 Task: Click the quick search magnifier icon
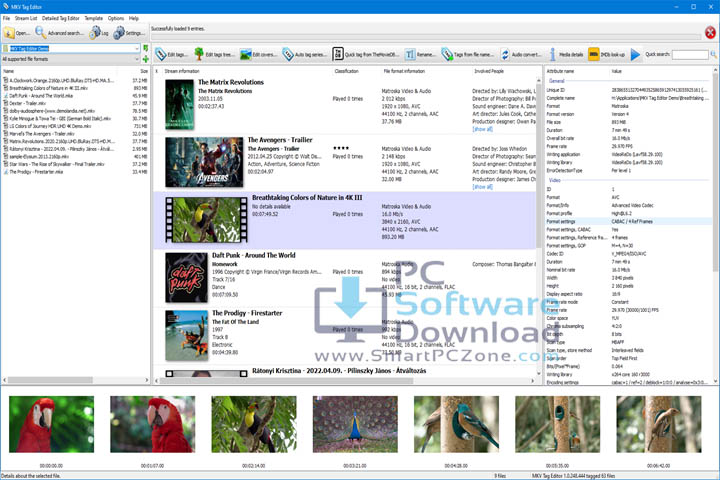(x=714, y=54)
